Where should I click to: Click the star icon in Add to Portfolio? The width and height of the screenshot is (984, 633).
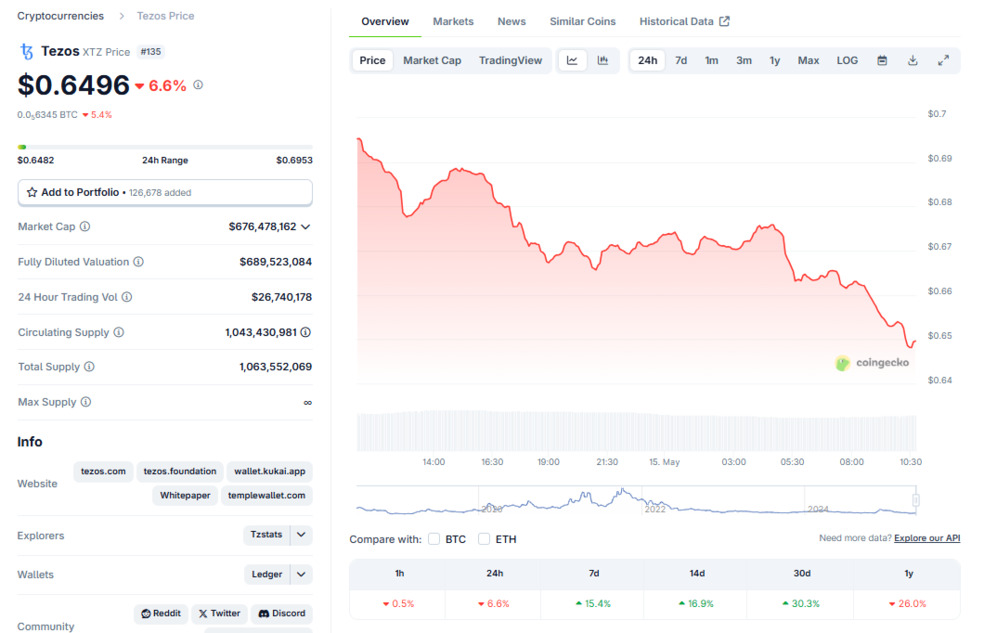coord(32,193)
